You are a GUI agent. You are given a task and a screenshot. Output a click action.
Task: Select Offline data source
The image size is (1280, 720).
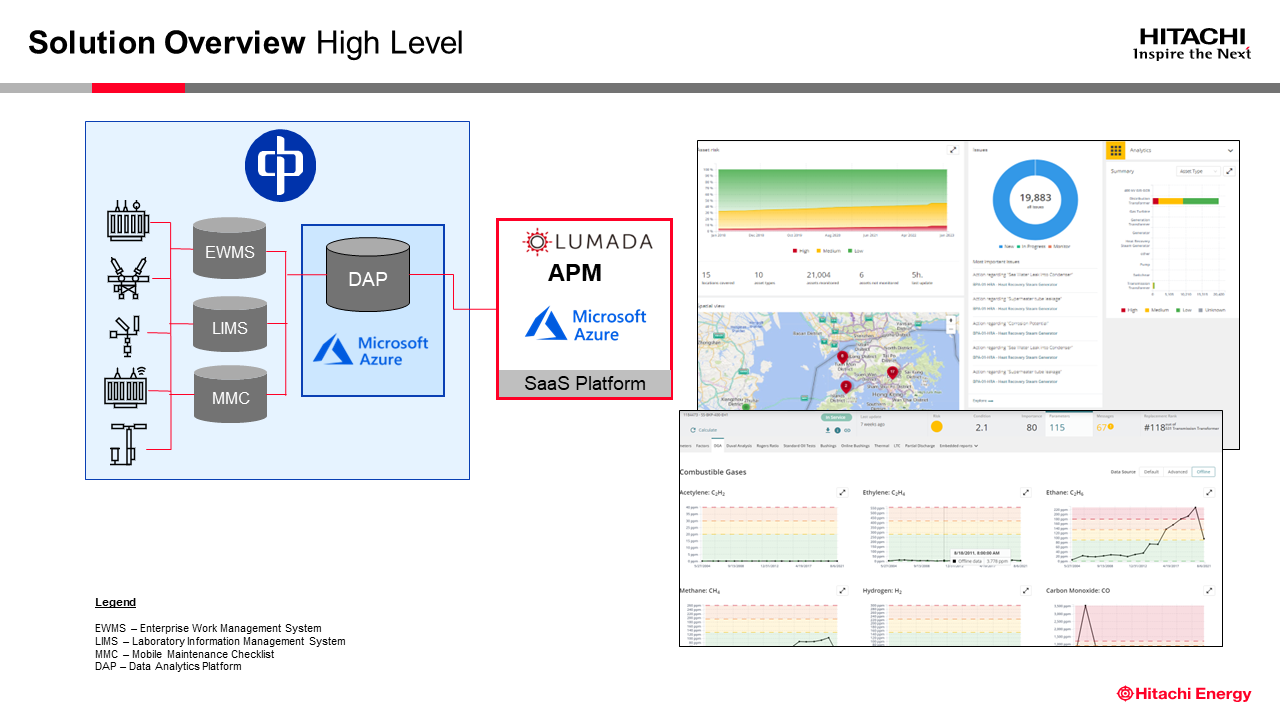tap(1203, 471)
